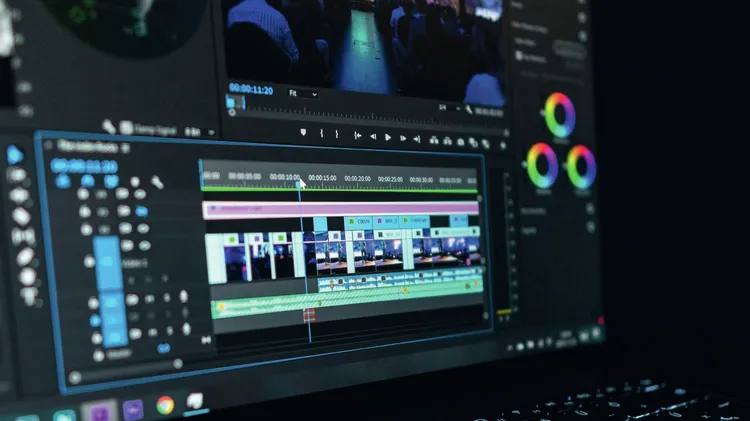Select the Hand tool
The image size is (750, 421).
point(27,277)
